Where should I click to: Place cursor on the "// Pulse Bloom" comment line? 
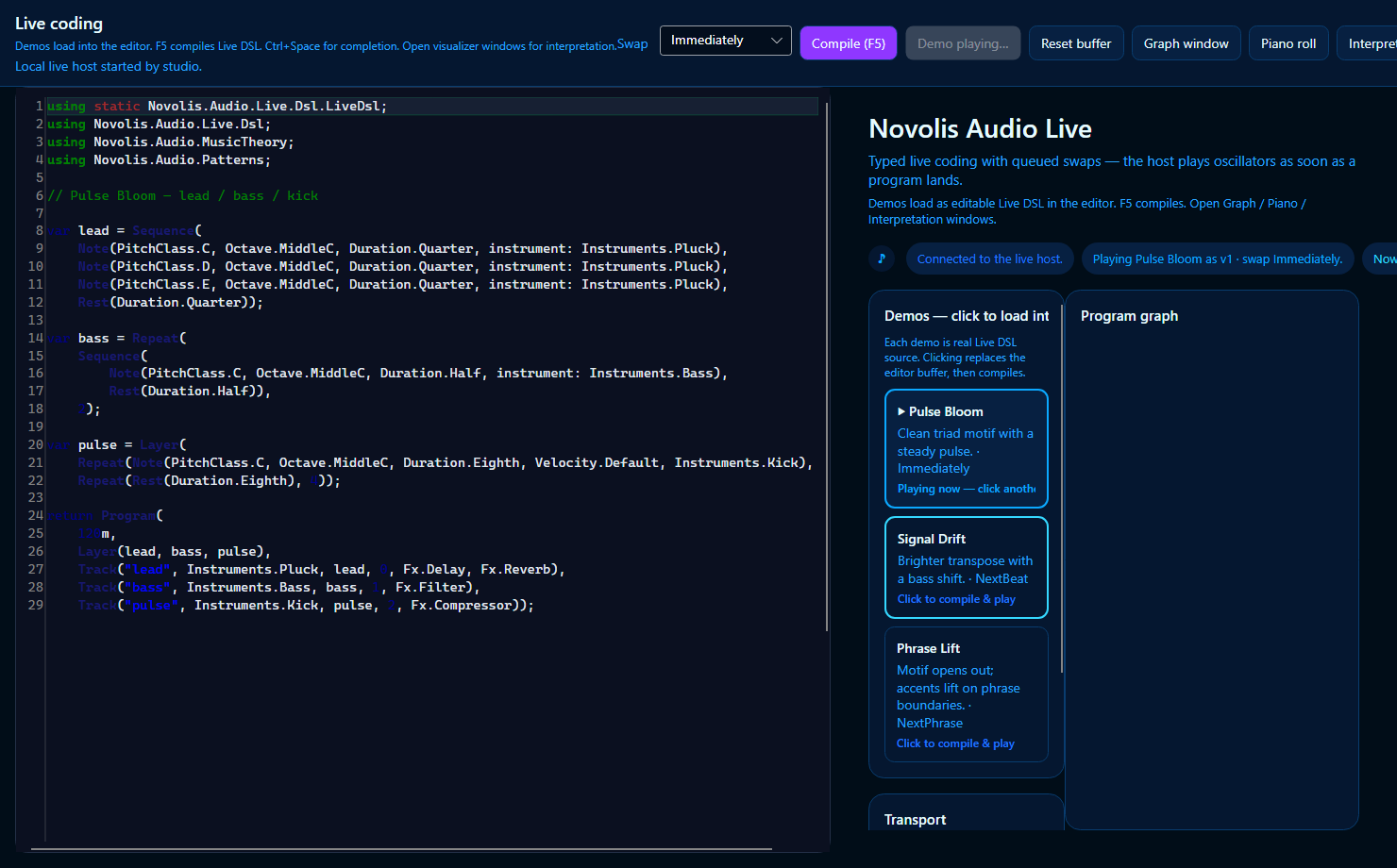pyautogui.click(x=183, y=196)
